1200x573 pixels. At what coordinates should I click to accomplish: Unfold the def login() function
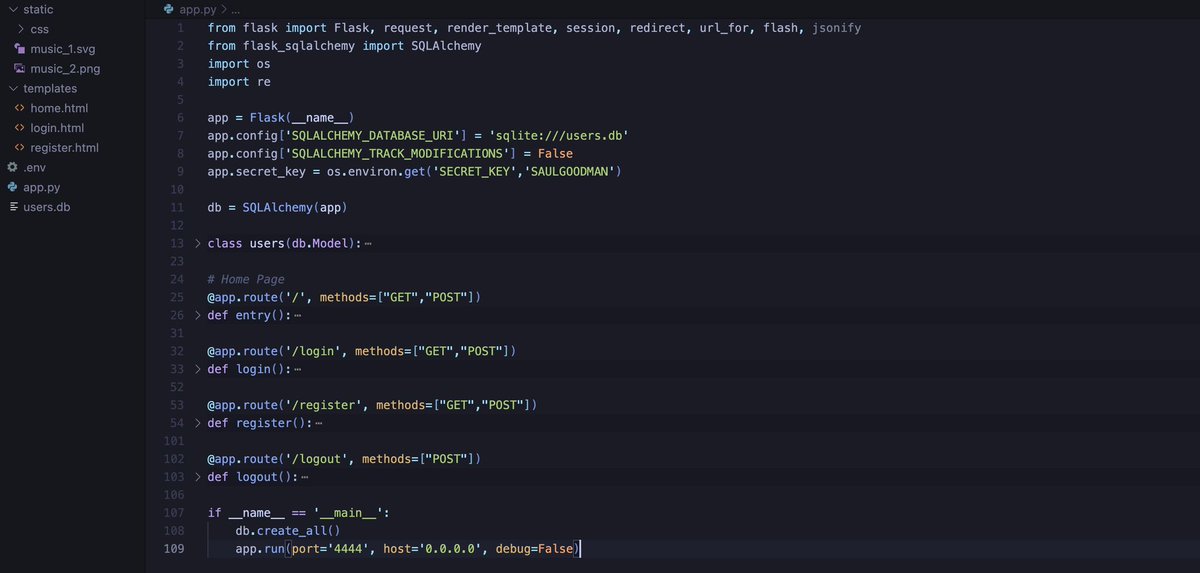point(197,369)
